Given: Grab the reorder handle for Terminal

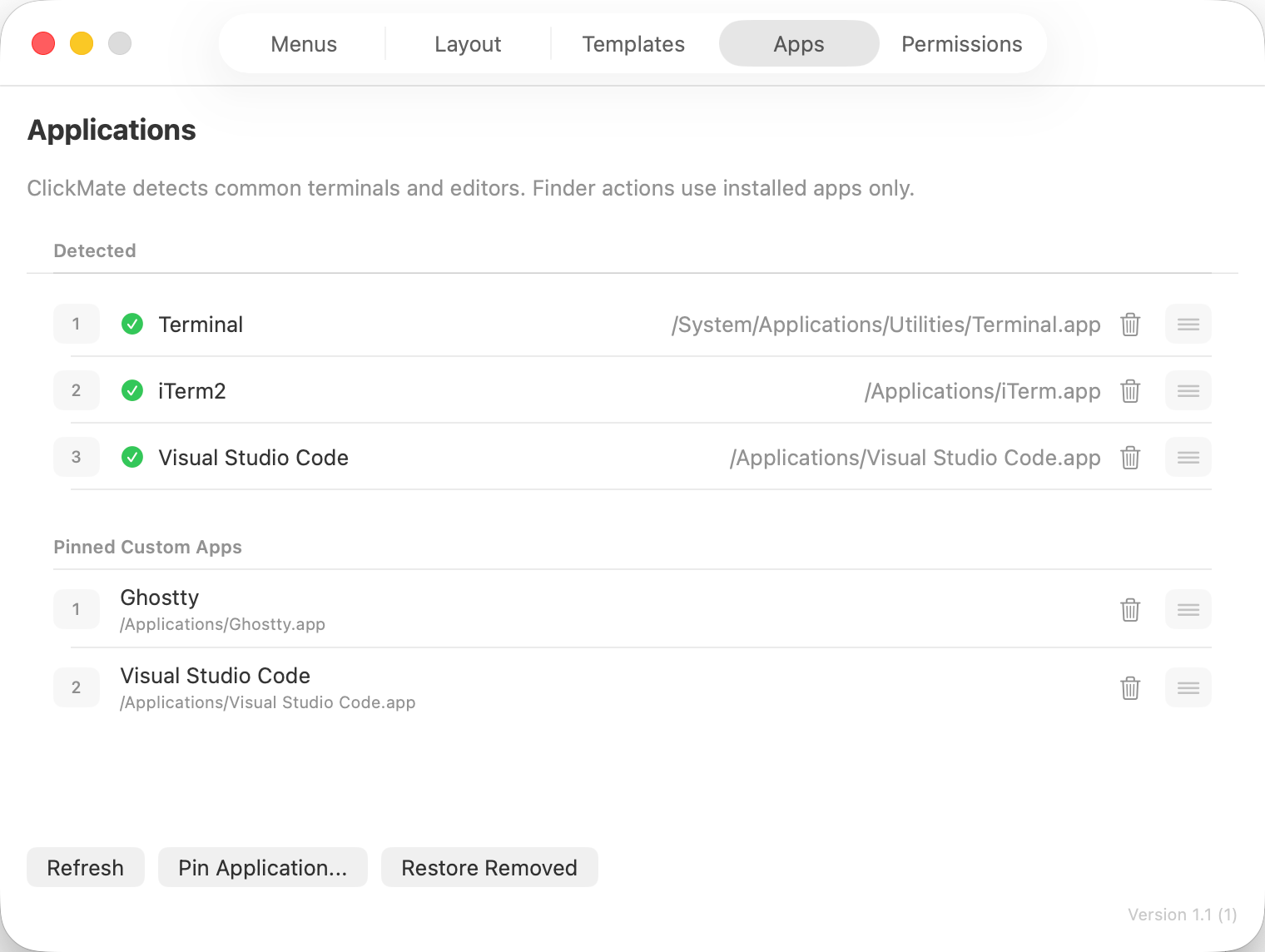Looking at the screenshot, I should 1188,324.
